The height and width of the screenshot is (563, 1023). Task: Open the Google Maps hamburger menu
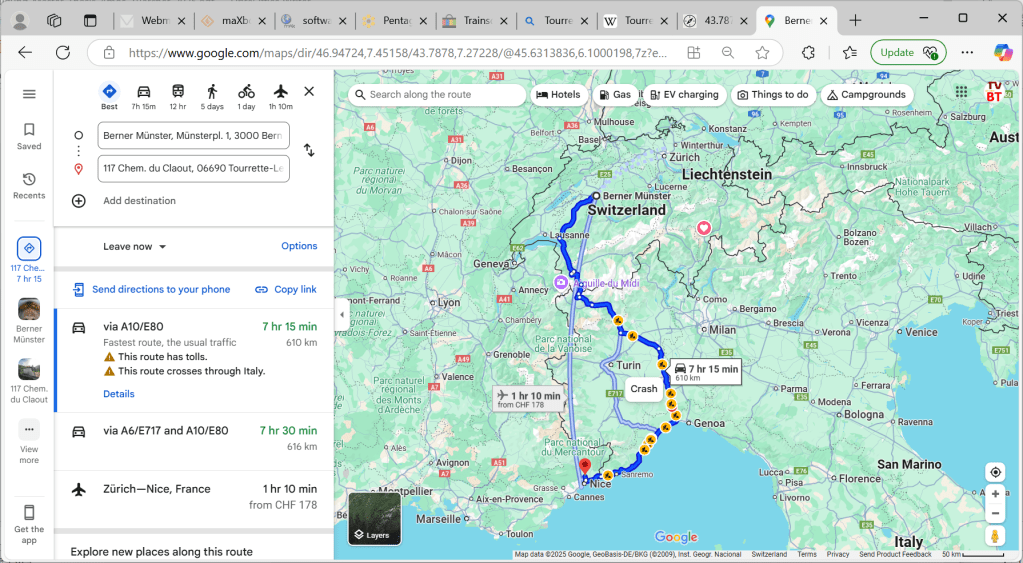29,94
